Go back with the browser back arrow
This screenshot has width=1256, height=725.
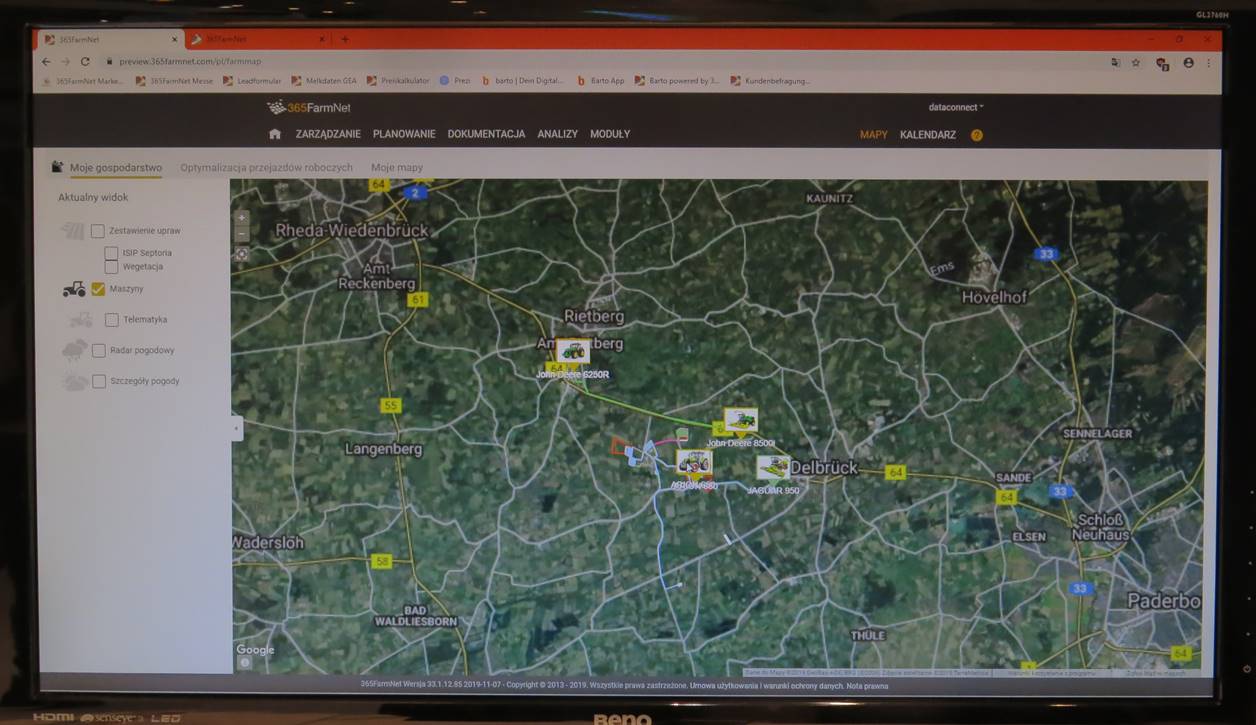pos(46,62)
